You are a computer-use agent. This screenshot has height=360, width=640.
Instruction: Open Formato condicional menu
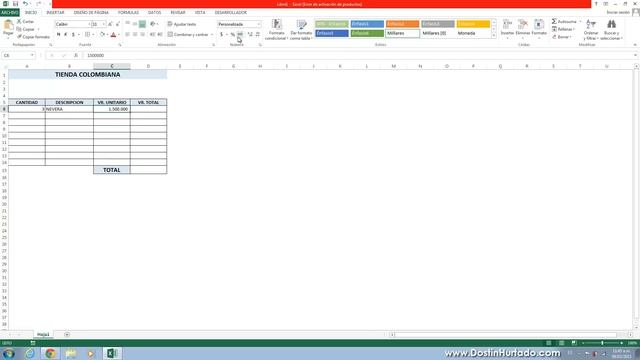click(276, 29)
